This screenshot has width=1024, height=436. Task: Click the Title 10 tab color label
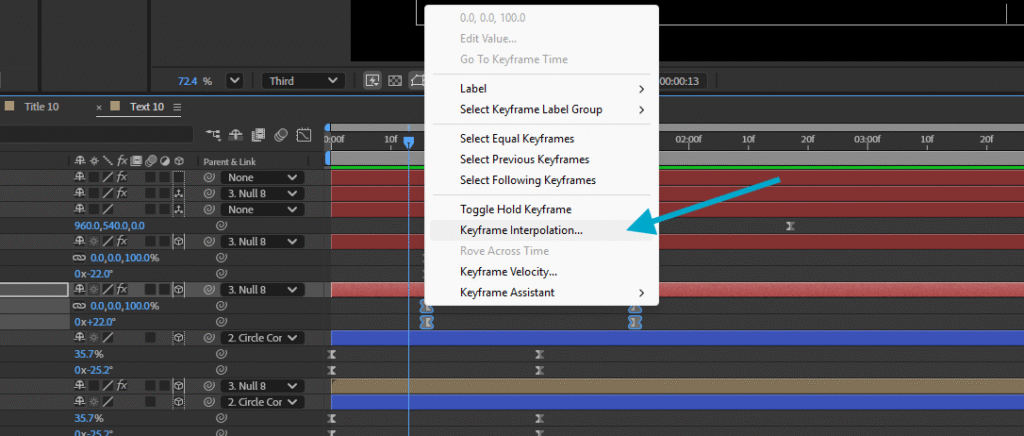[x=10, y=106]
